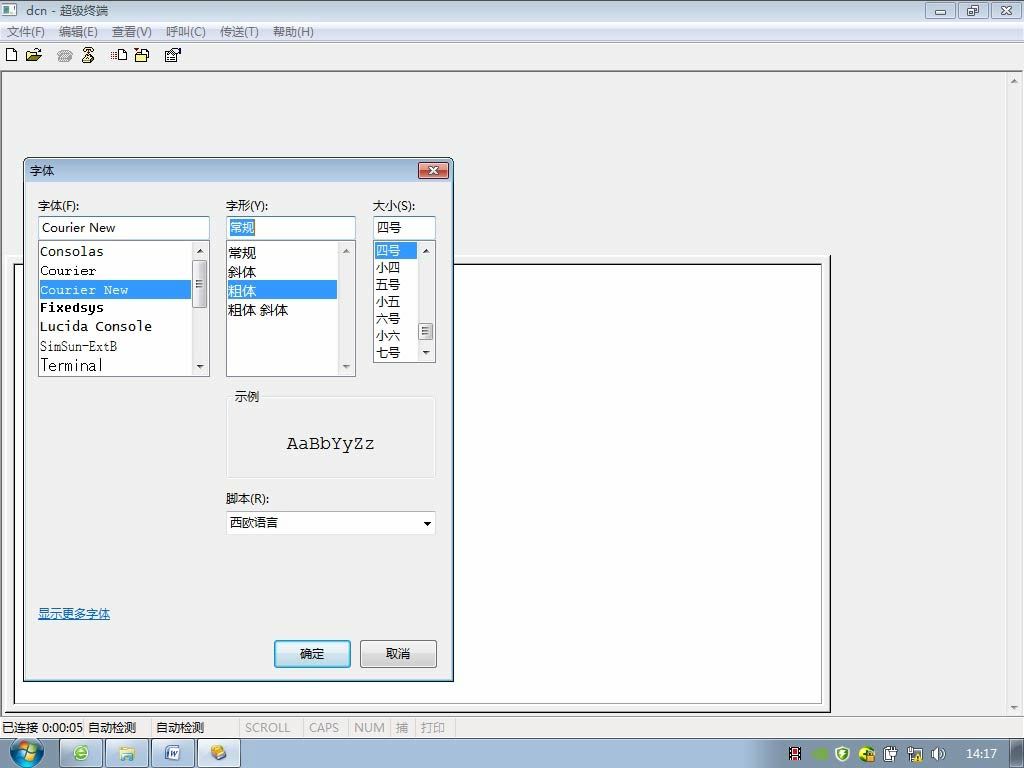1024x768 pixels.
Task: Click font list scrollbar up arrow
Action: point(200,251)
